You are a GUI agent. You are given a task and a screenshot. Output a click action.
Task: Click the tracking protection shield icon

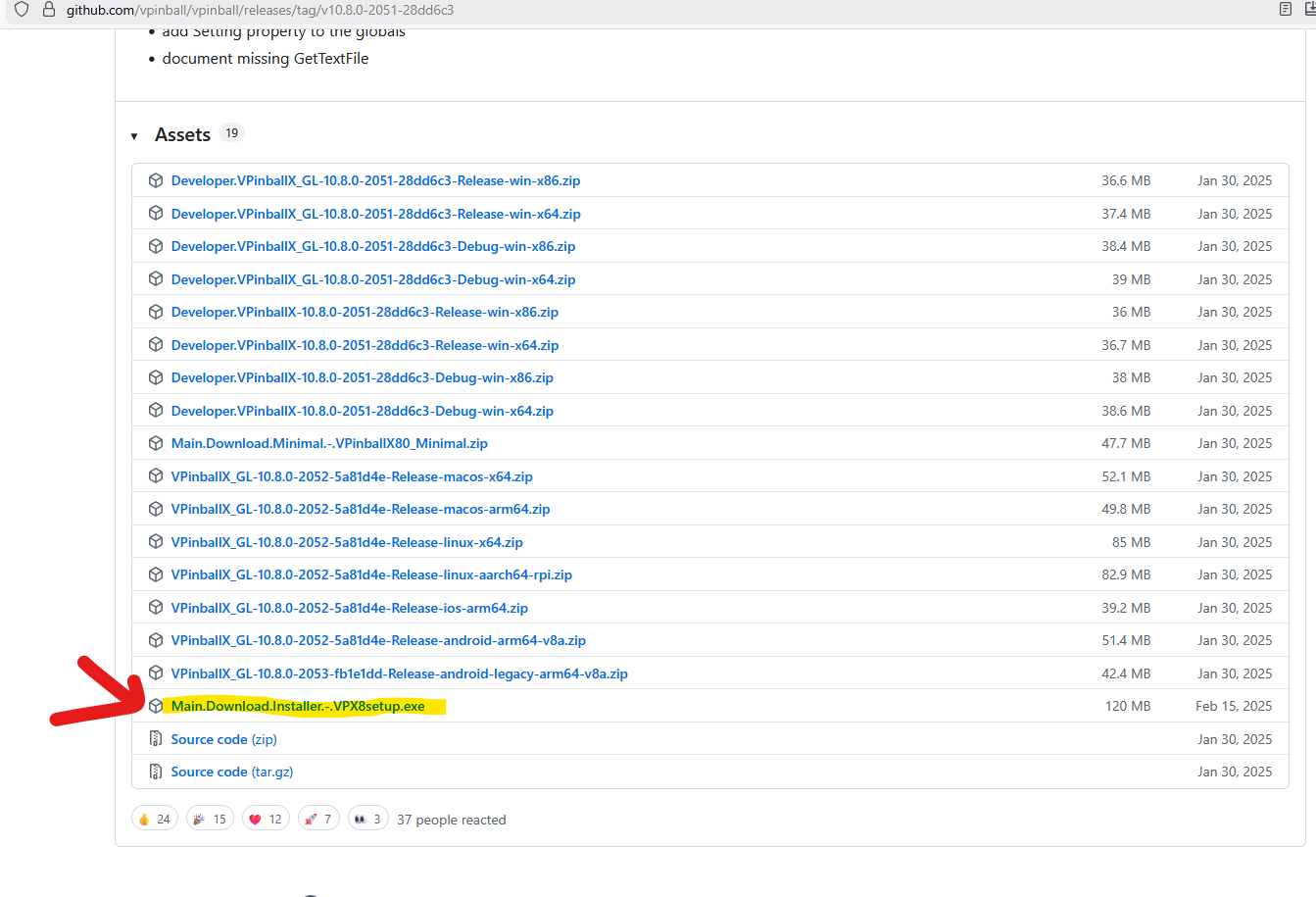click(22, 10)
